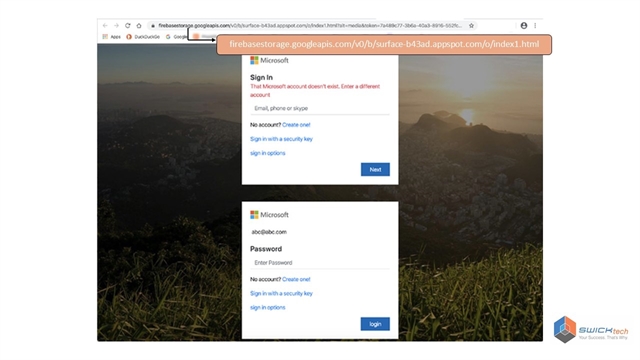The image size is (640, 360).
Task: Click the Enter Password field
Action: point(320,263)
